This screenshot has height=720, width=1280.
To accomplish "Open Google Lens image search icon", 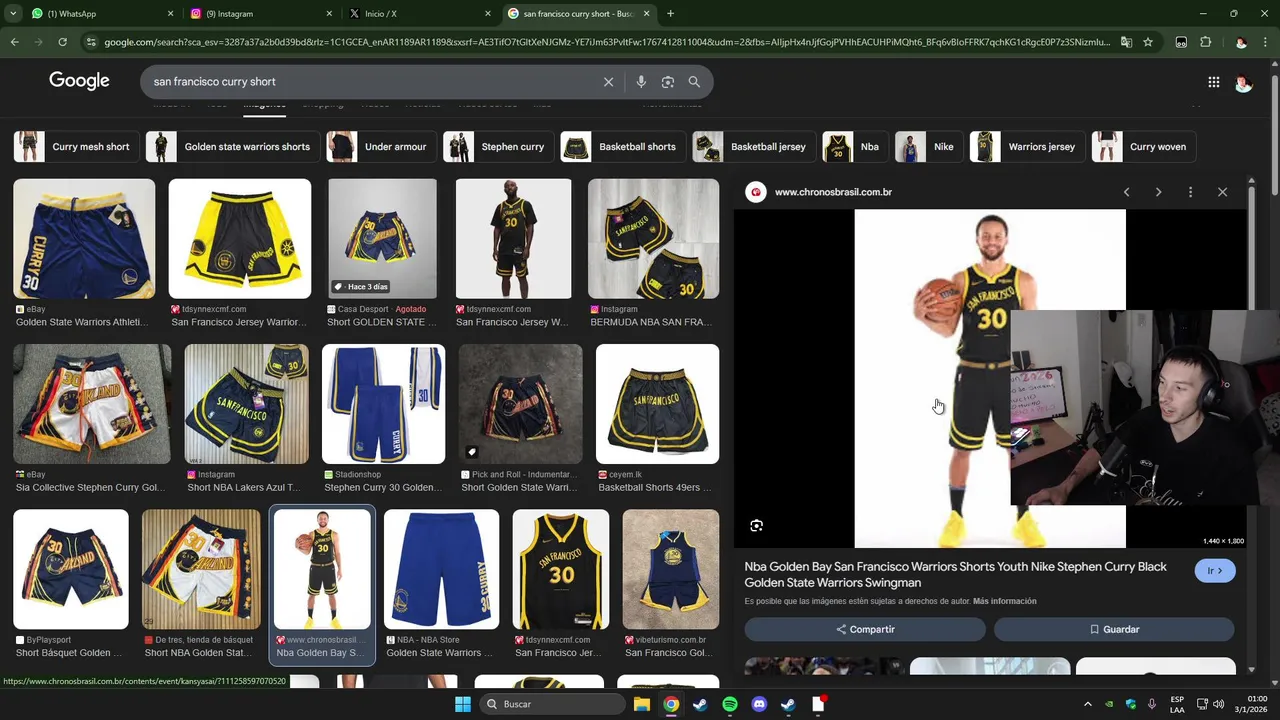I will coord(668,82).
